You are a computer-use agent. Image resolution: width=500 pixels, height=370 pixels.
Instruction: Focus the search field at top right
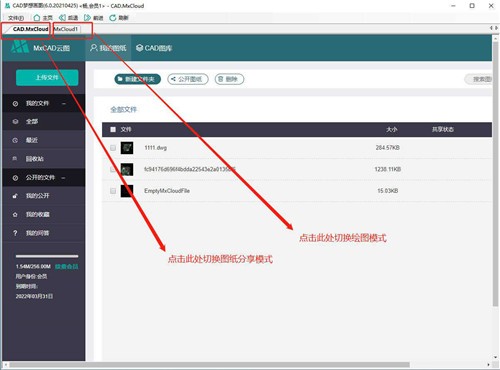pyautogui.click(x=478, y=79)
